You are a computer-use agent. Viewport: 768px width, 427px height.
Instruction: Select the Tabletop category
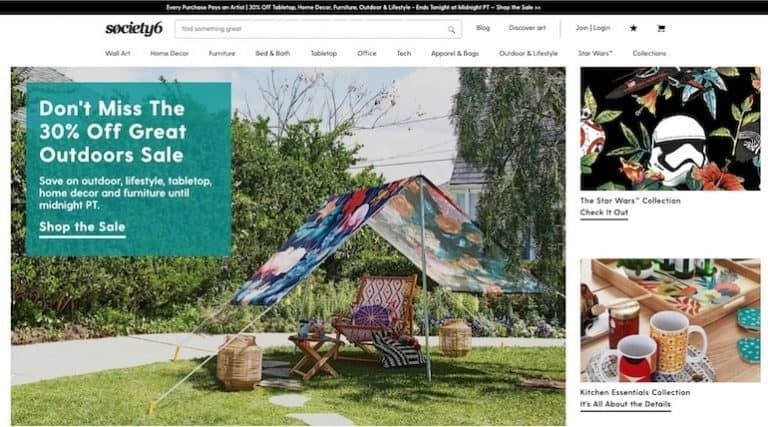coord(324,53)
